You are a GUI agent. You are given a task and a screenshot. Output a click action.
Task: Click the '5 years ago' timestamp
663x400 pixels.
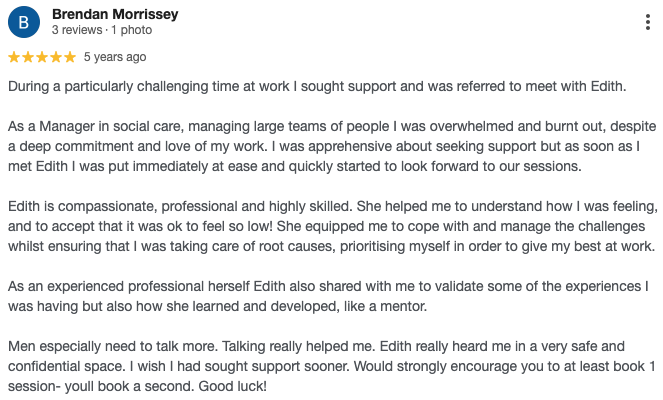pos(114,57)
